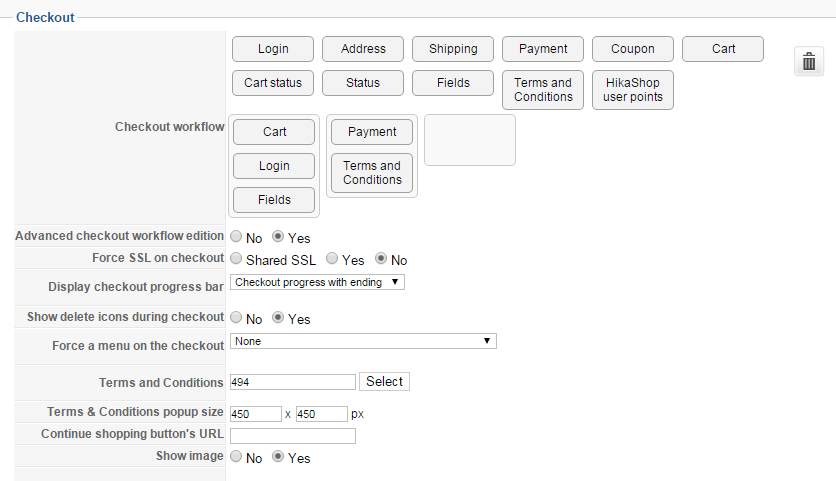Image resolution: width=836 pixels, height=481 pixels.
Task: Click the HikaShop user points block
Action: 633,89
